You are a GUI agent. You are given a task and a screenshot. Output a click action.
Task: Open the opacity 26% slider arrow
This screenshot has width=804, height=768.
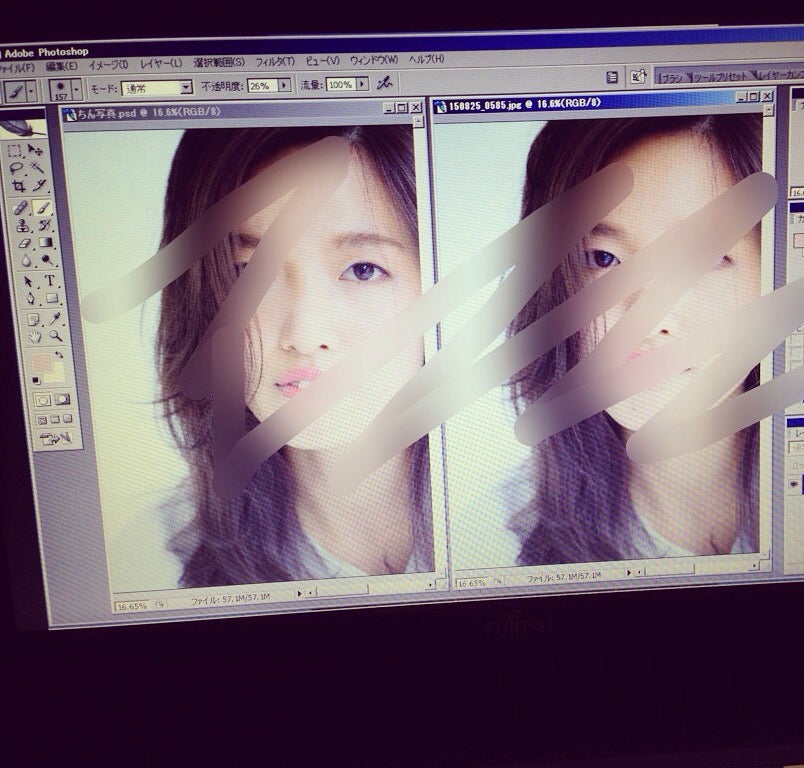[x=285, y=85]
